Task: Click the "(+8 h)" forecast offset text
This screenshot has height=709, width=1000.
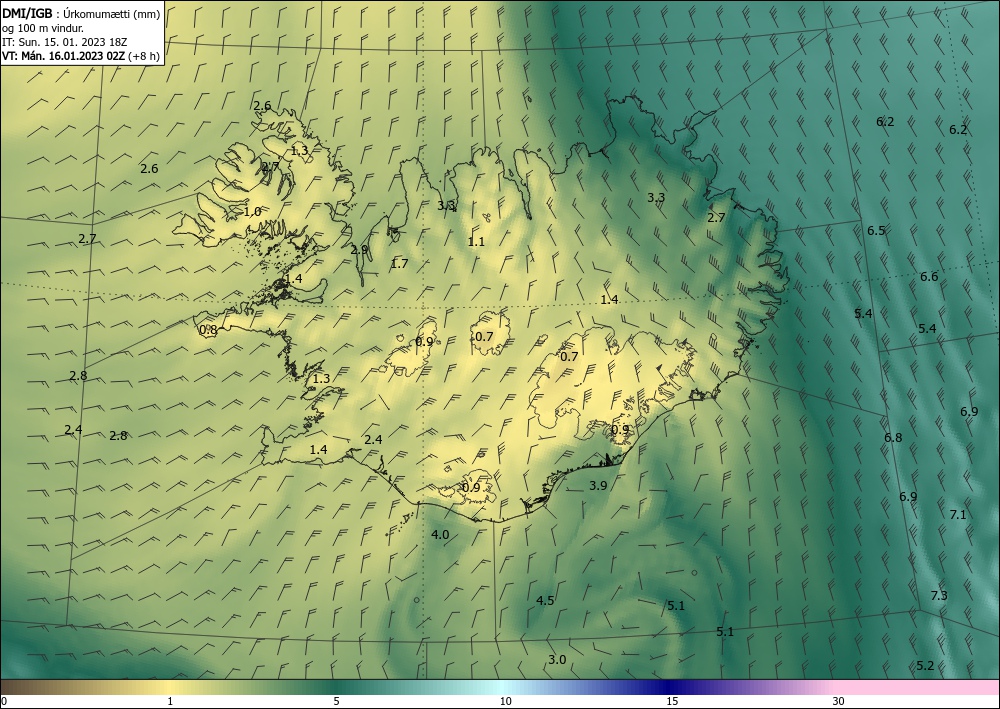Action: [x=143, y=56]
